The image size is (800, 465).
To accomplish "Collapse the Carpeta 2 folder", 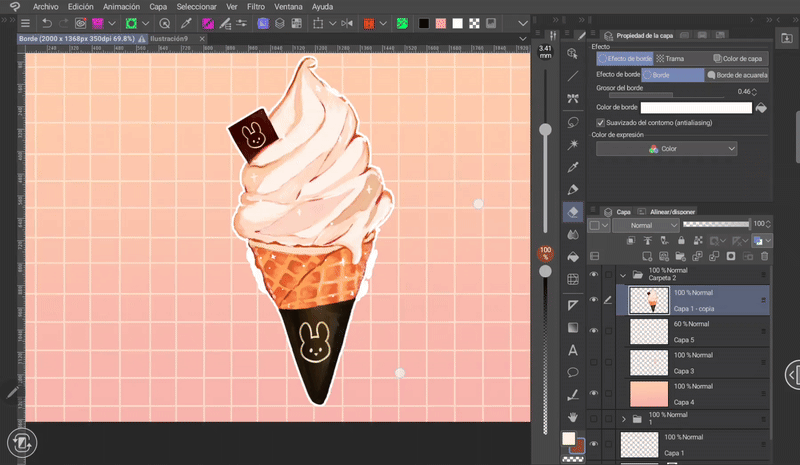I will click(x=623, y=274).
